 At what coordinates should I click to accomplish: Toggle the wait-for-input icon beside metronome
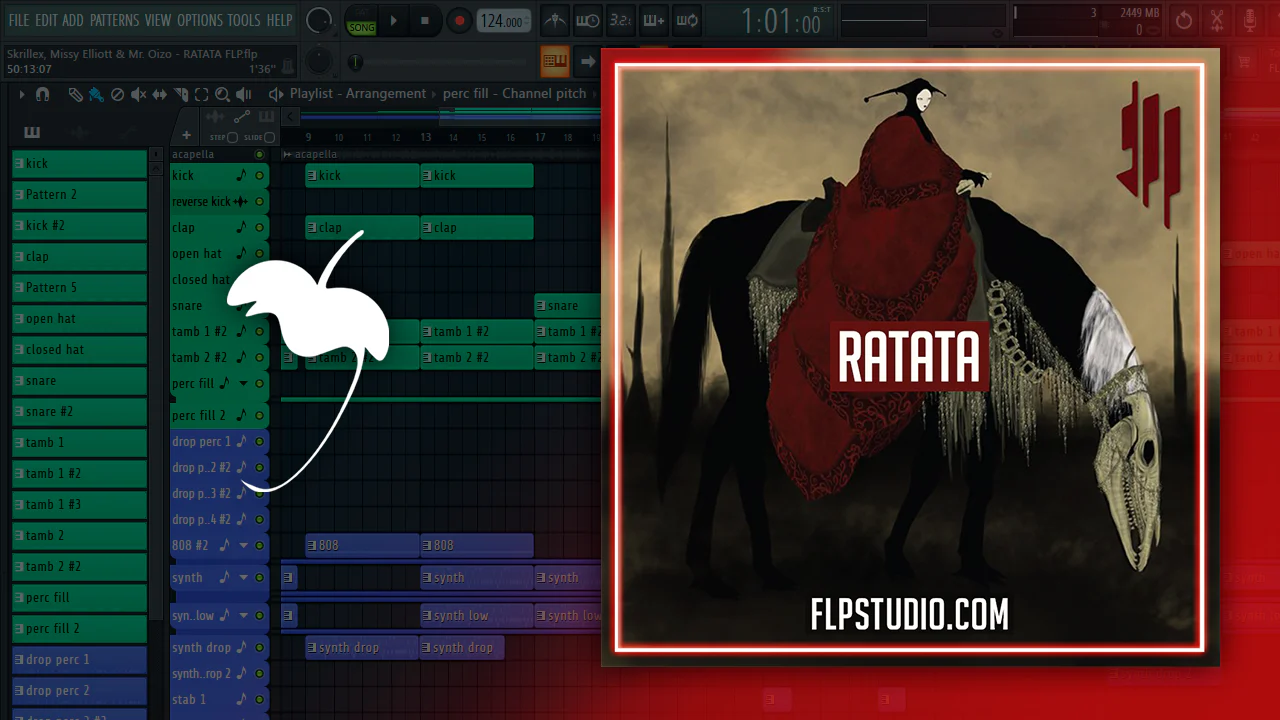click(x=588, y=20)
